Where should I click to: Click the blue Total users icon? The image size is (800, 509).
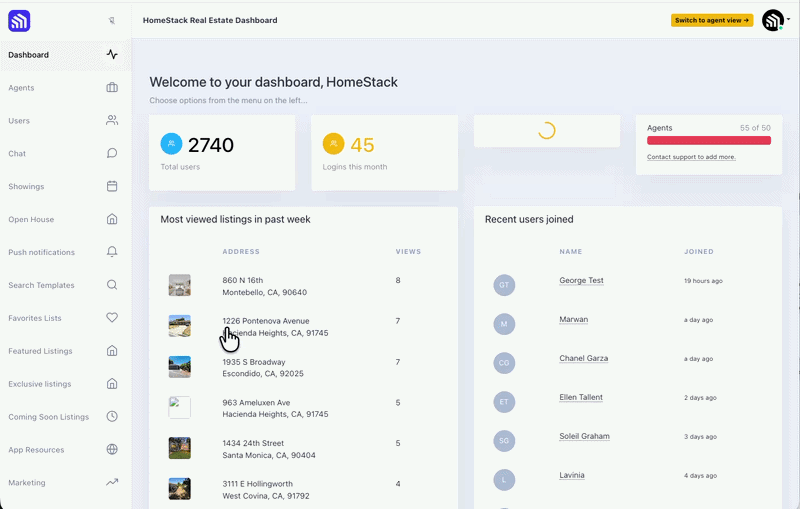coord(171,144)
